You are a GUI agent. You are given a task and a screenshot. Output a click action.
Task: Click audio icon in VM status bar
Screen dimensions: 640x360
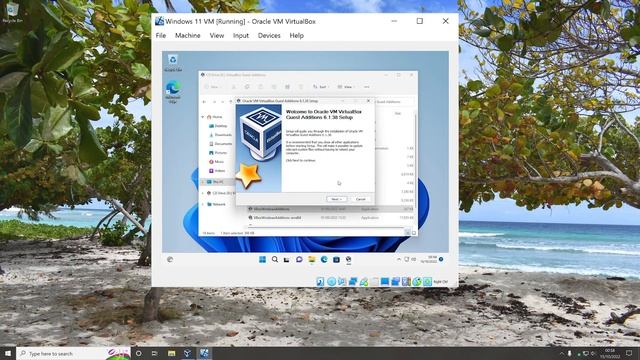(x=342, y=282)
